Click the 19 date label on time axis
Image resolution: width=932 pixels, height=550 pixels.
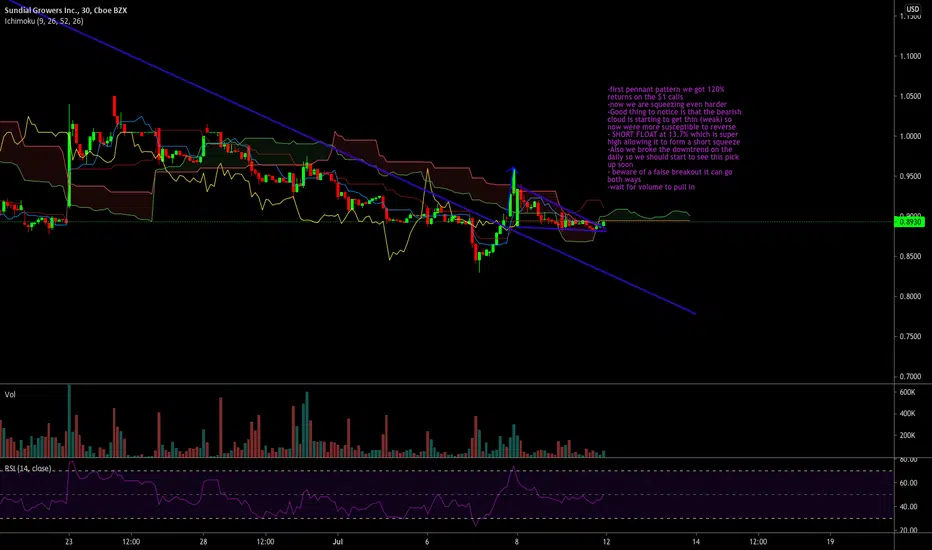[x=830, y=542]
